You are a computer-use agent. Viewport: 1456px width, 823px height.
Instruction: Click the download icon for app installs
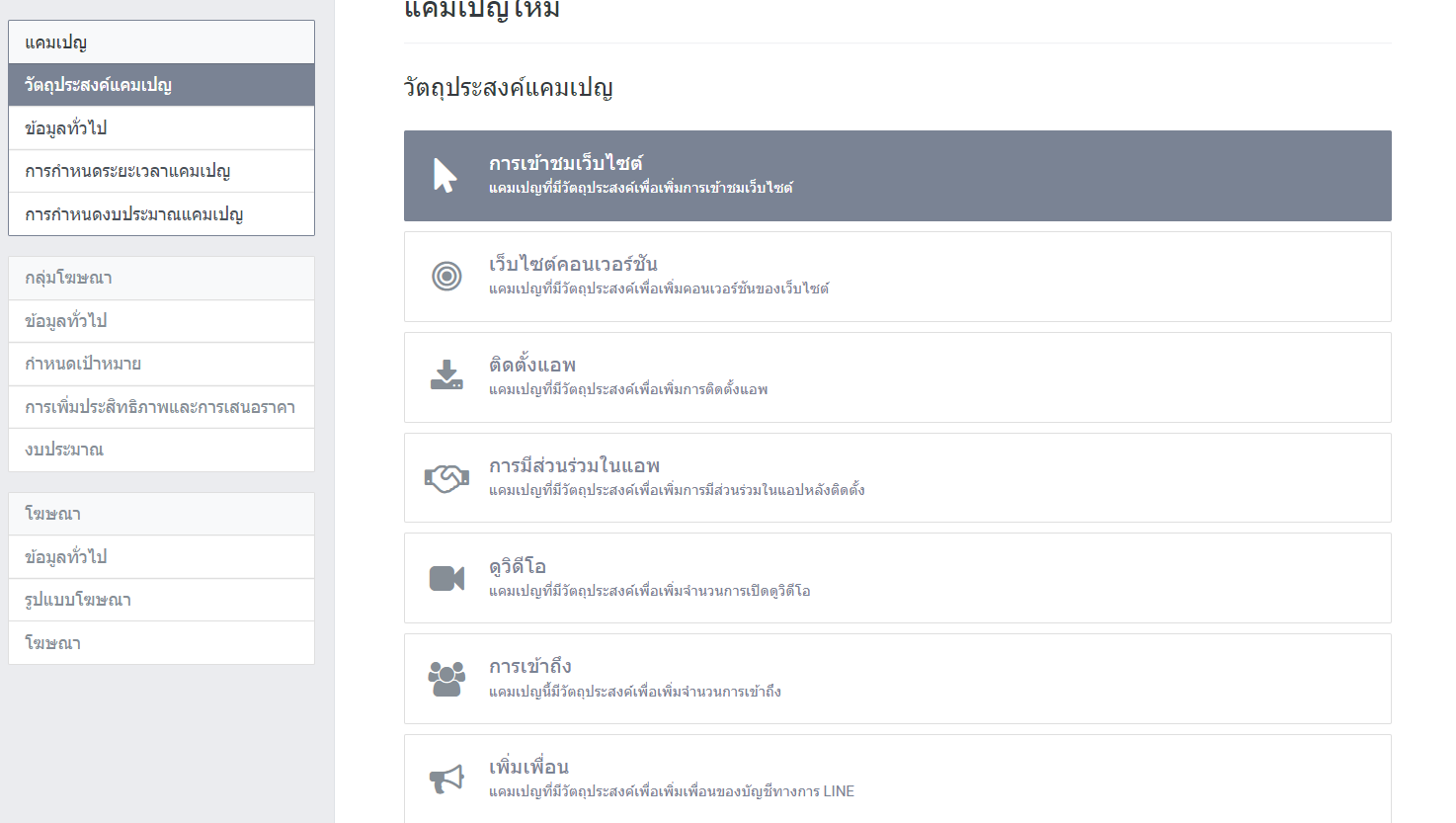click(446, 376)
